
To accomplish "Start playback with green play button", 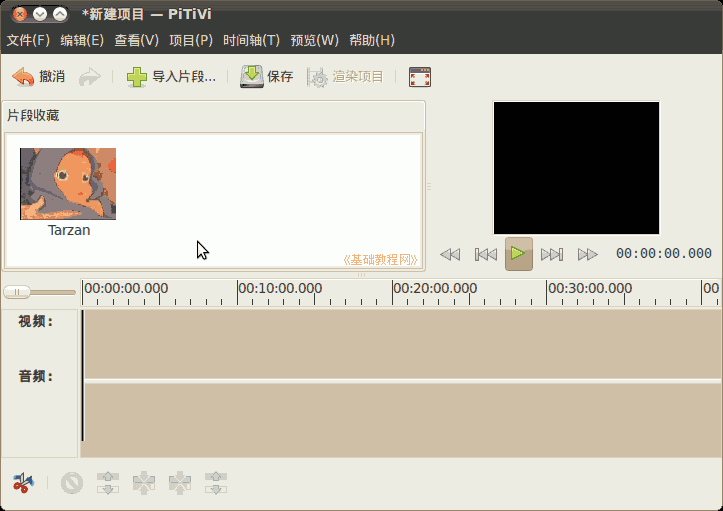I will [x=519, y=254].
